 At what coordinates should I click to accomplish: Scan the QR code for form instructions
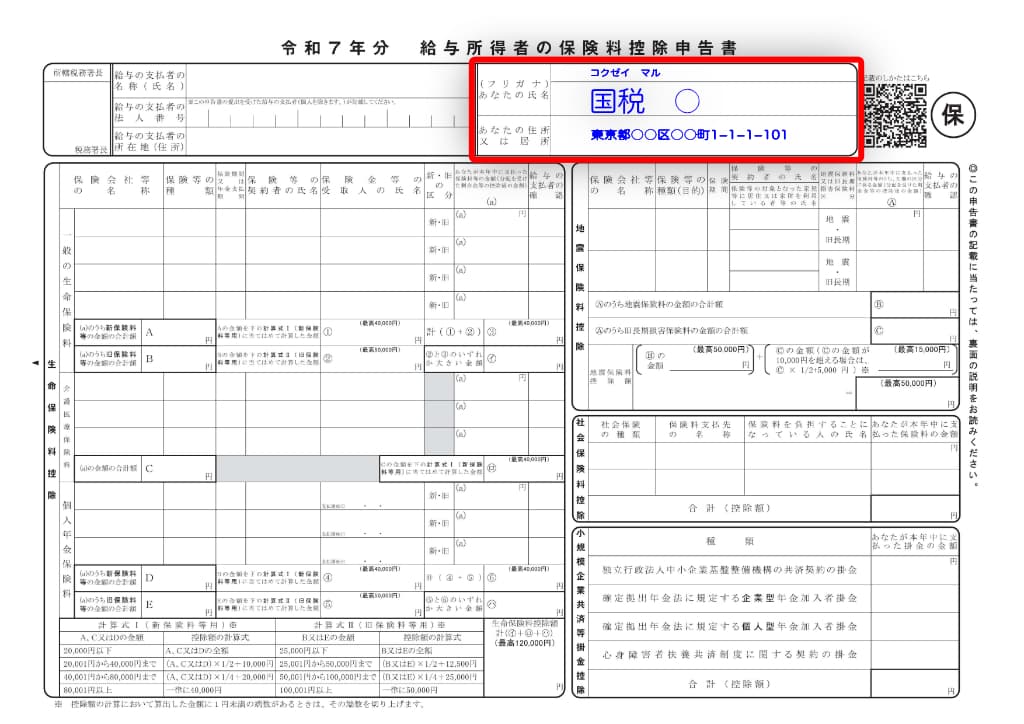895,114
